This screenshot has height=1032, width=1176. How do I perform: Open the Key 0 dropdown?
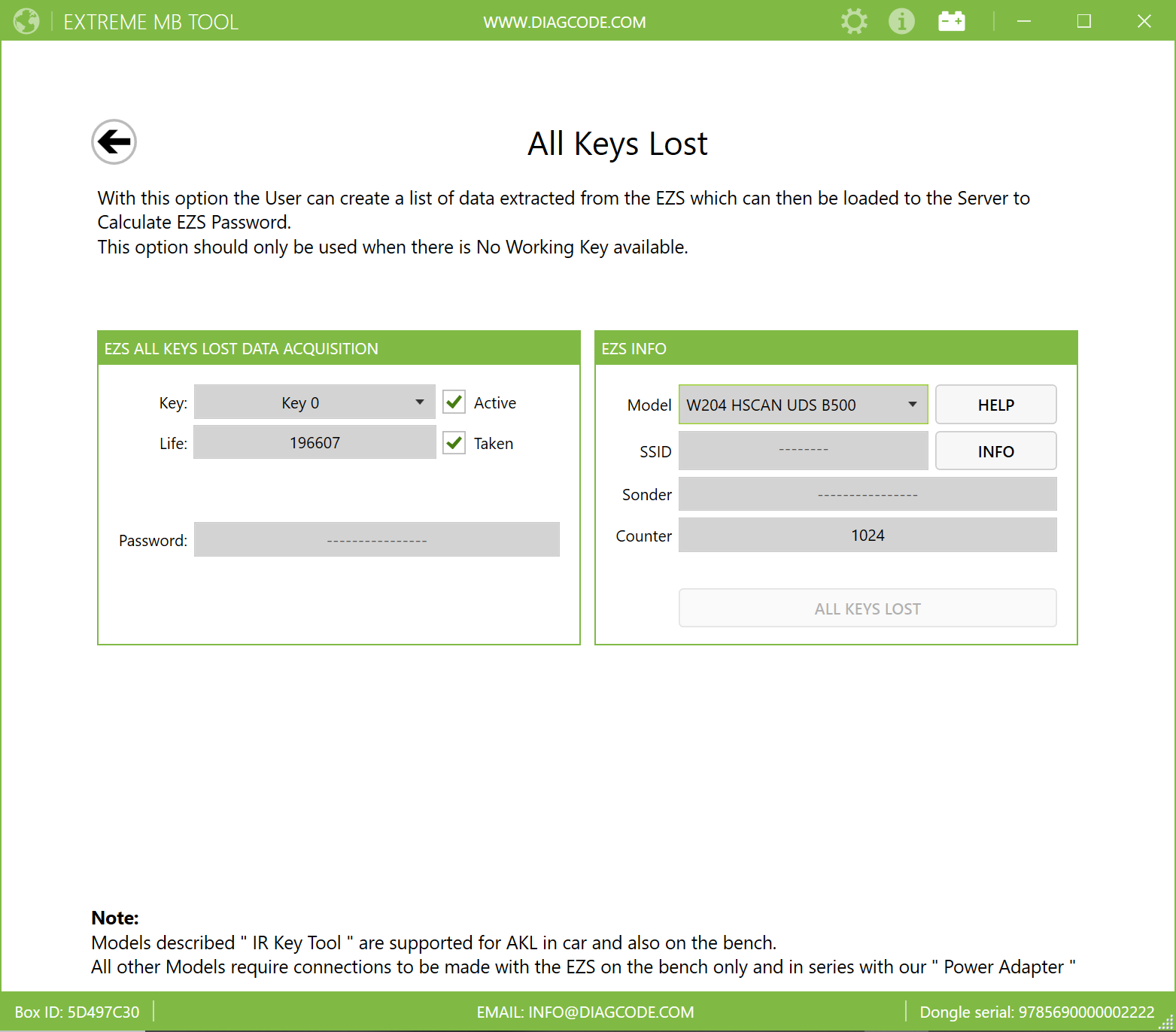pyautogui.click(x=315, y=402)
